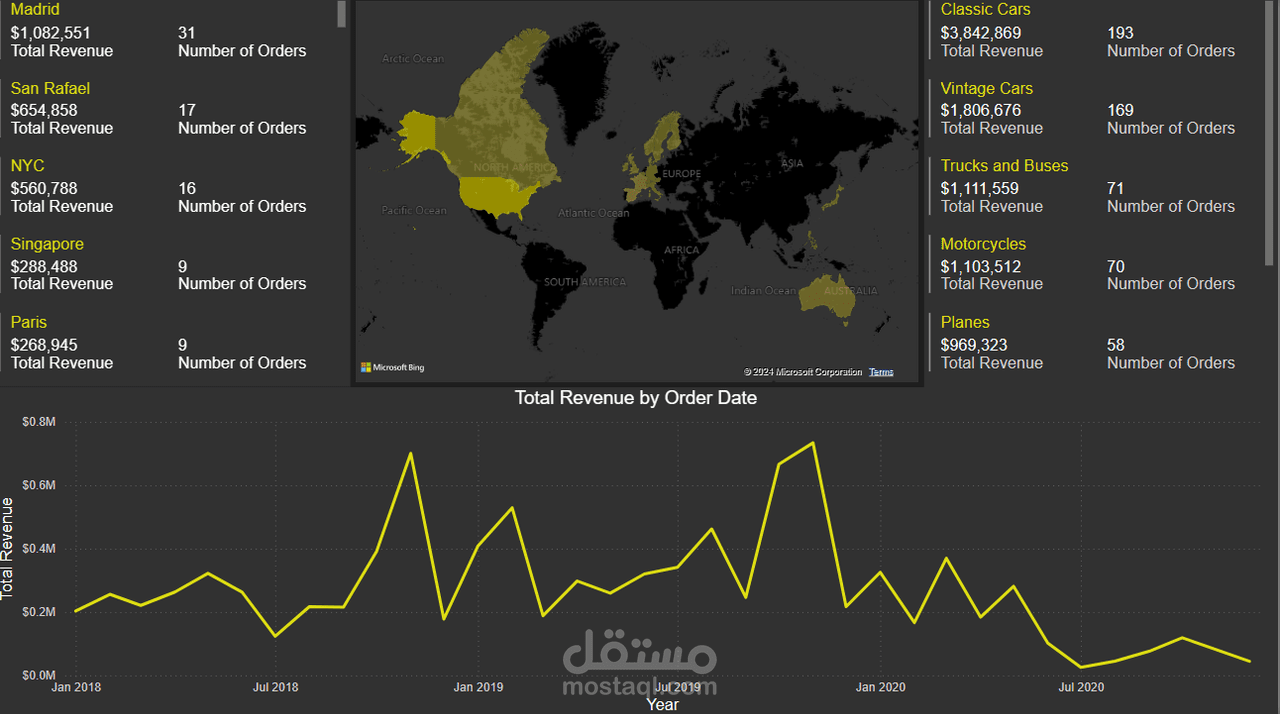
Task: Click the Jan 2018 x-axis label
Action: 76,687
